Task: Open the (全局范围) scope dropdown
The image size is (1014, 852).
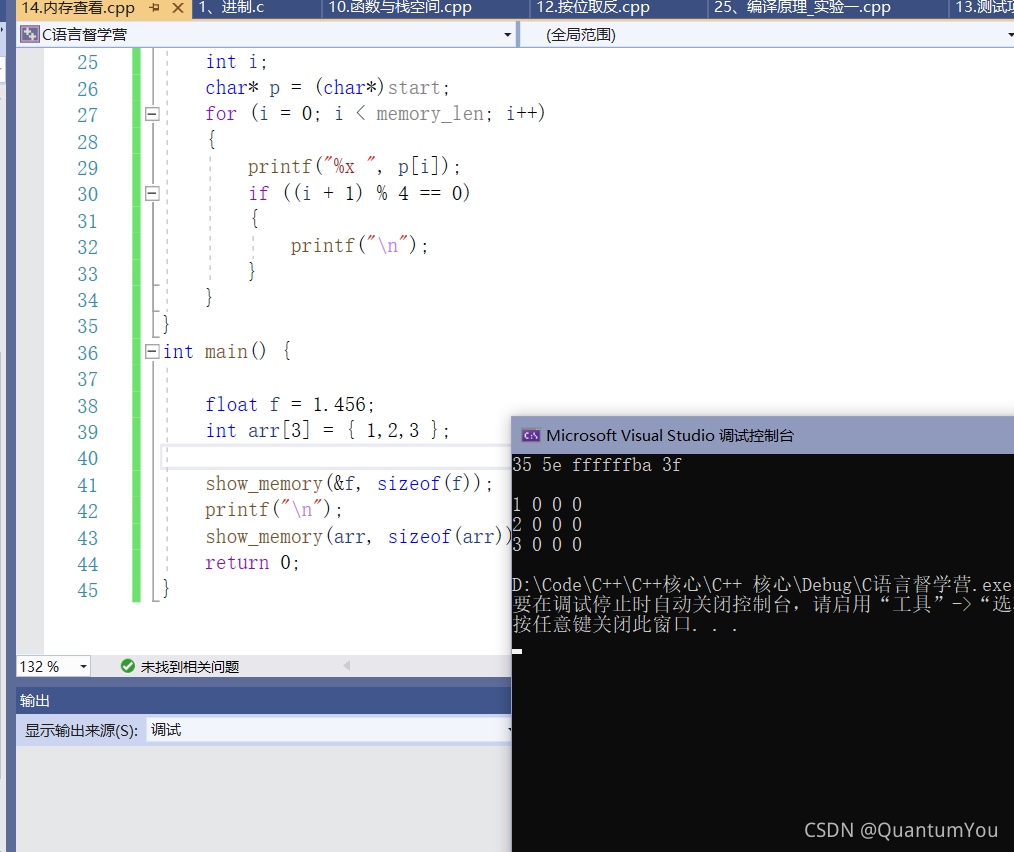Action: coord(1010,35)
